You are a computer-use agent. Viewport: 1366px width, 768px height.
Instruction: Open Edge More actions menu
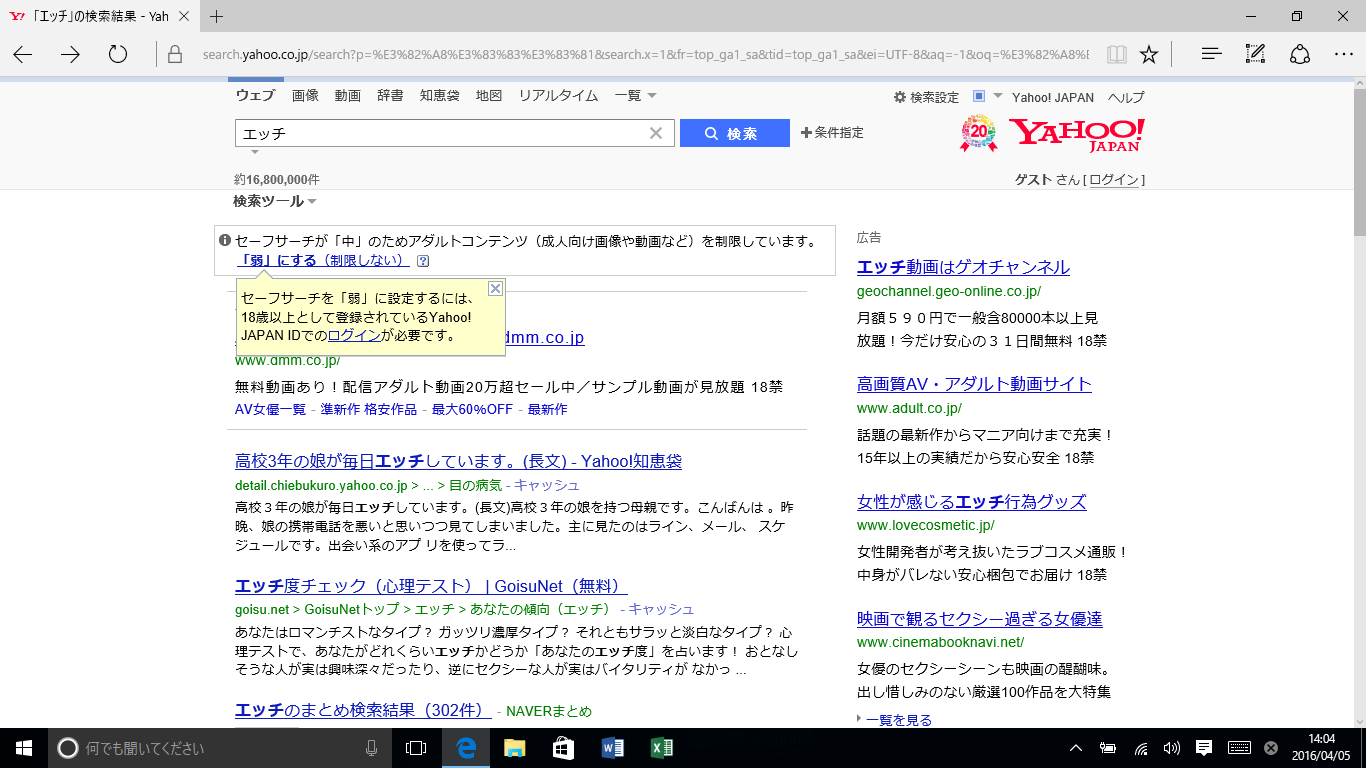[x=1343, y=54]
